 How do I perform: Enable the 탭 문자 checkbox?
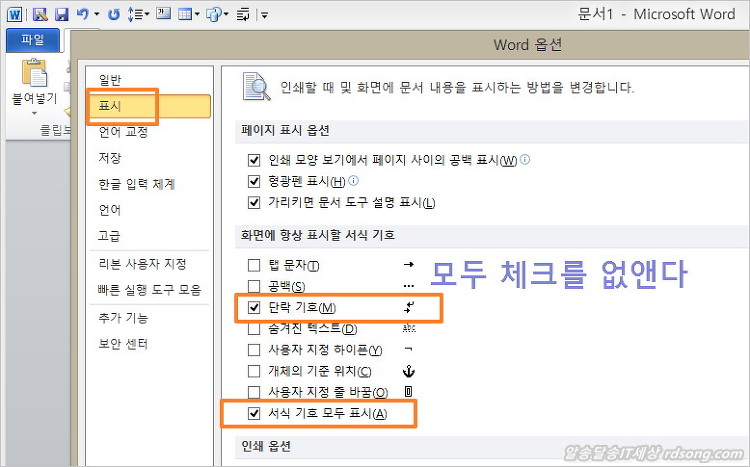254,265
